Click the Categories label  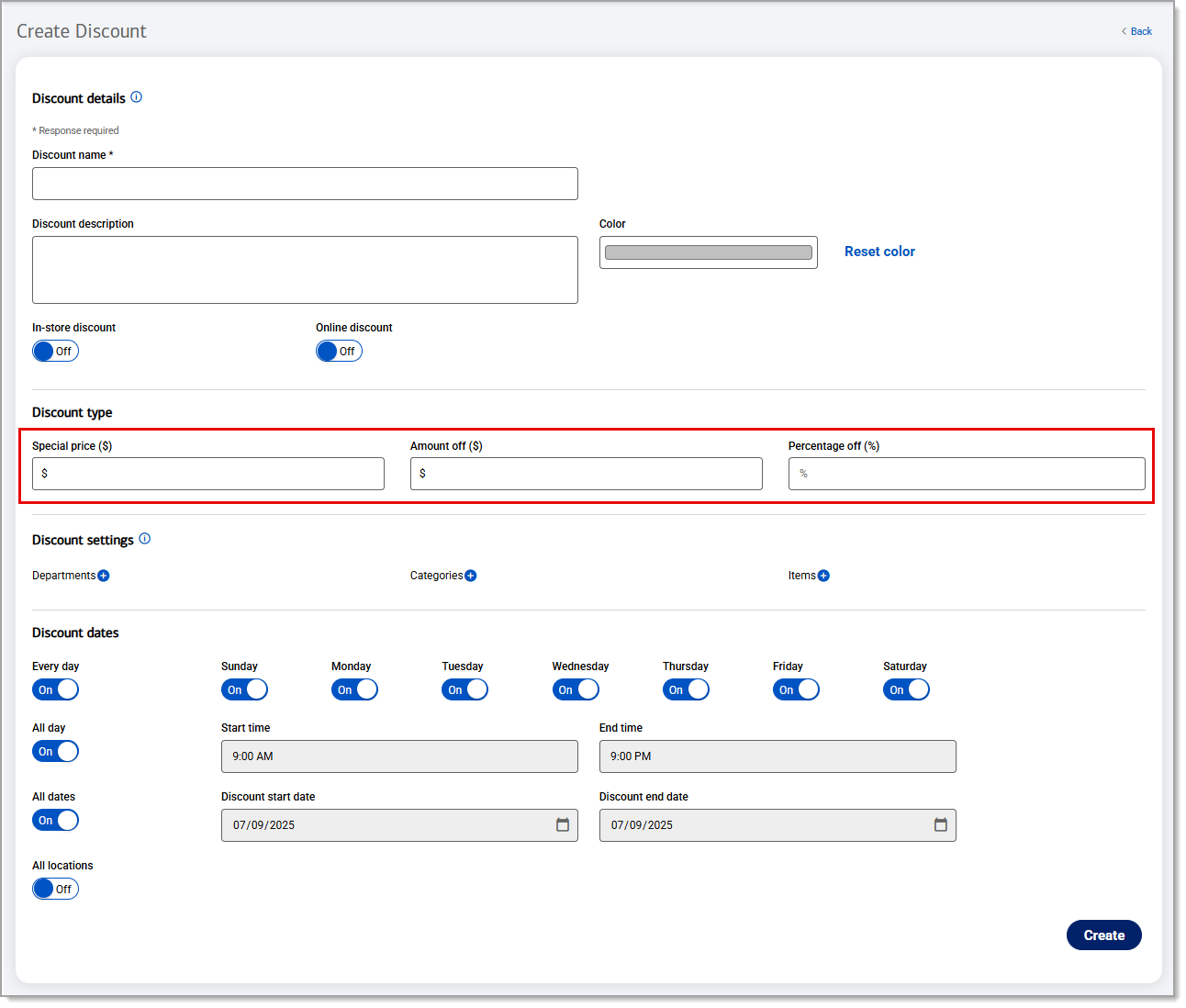(x=437, y=576)
